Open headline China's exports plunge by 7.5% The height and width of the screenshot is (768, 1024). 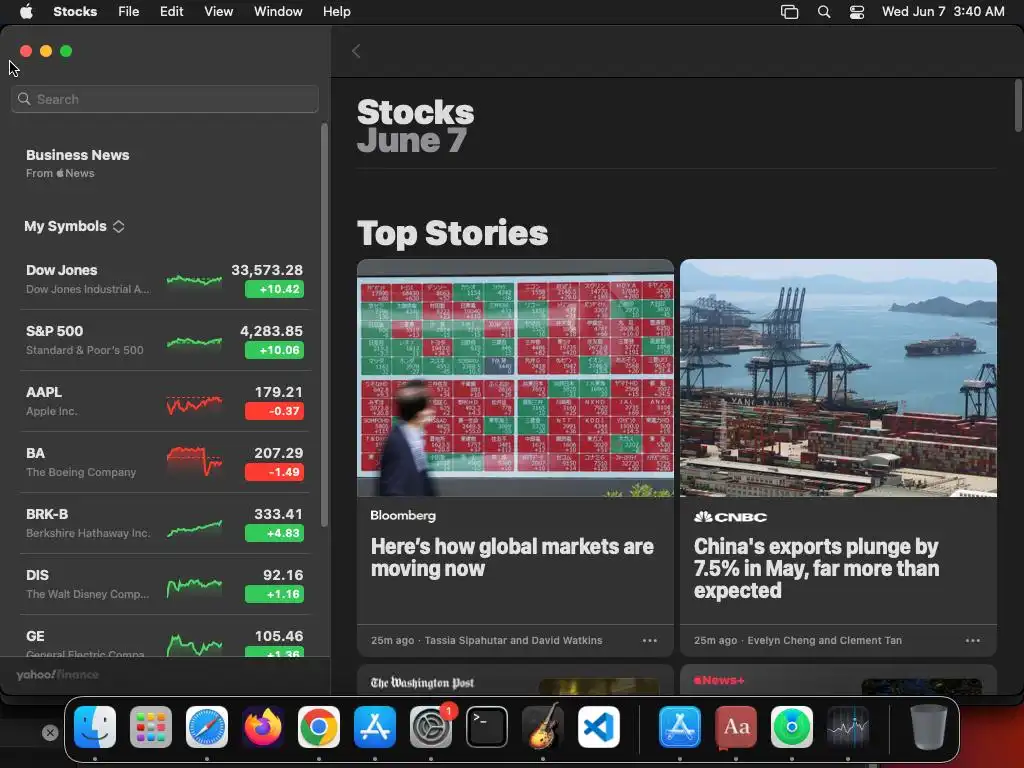click(816, 568)
